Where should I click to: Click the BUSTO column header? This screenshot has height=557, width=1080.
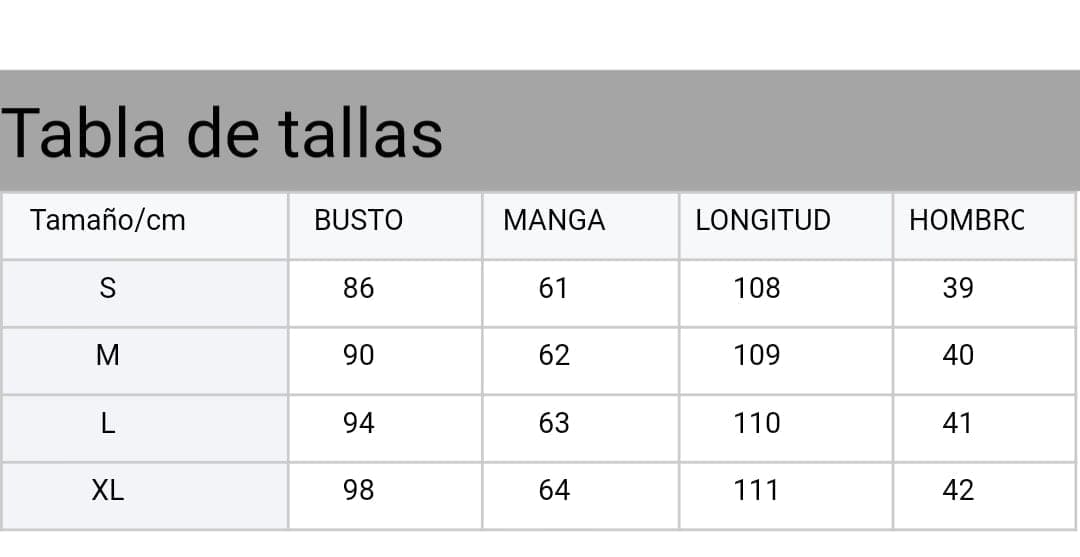358,220
